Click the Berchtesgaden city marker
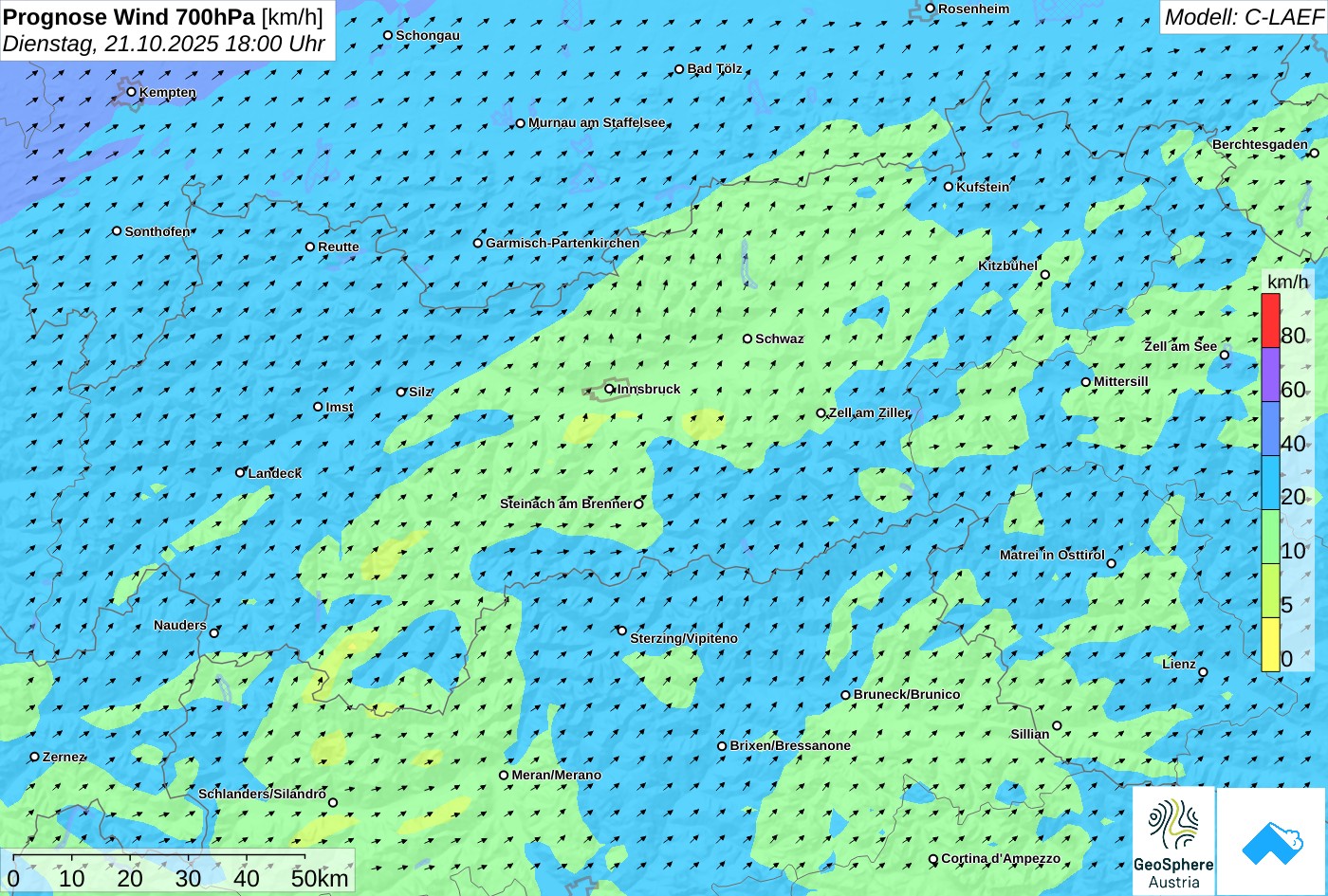The image size is (1328, 896). tap(1314, 153)
